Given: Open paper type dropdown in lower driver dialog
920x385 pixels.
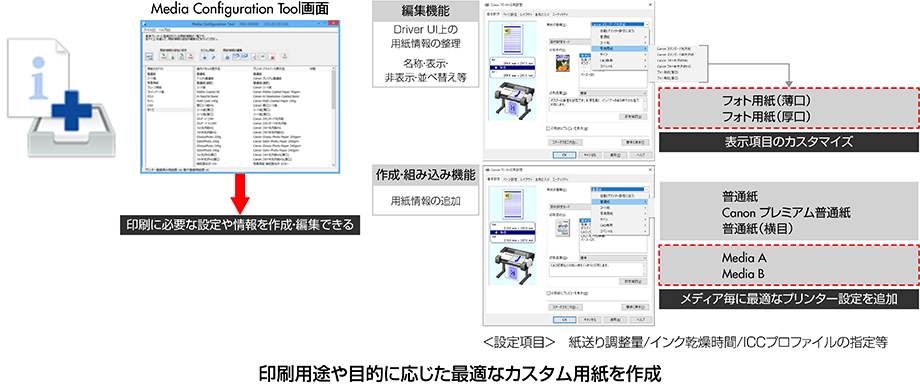Looking at the screenshot, I should click(x=620, y=189).
